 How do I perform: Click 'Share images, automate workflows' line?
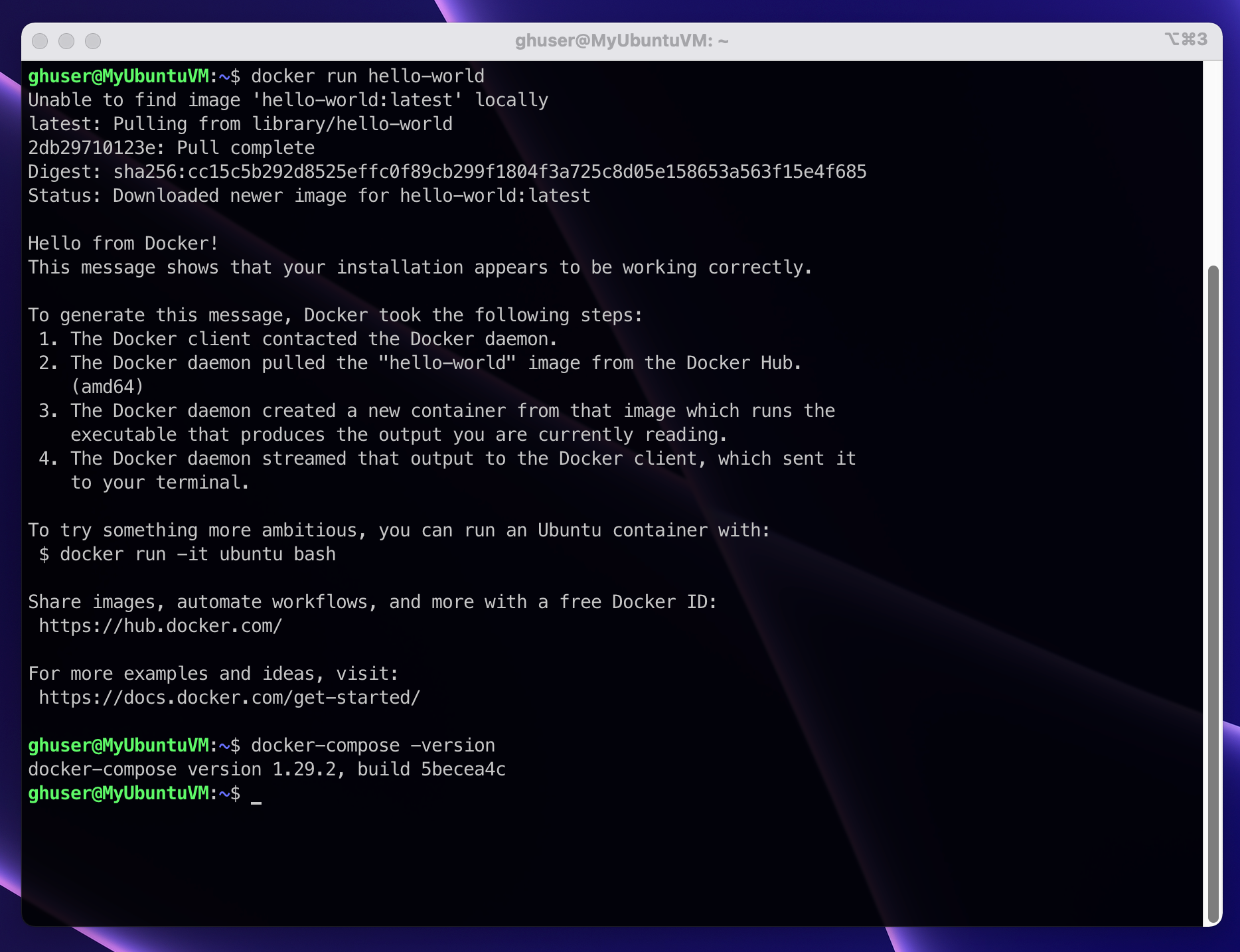click(x=372, y=602)
